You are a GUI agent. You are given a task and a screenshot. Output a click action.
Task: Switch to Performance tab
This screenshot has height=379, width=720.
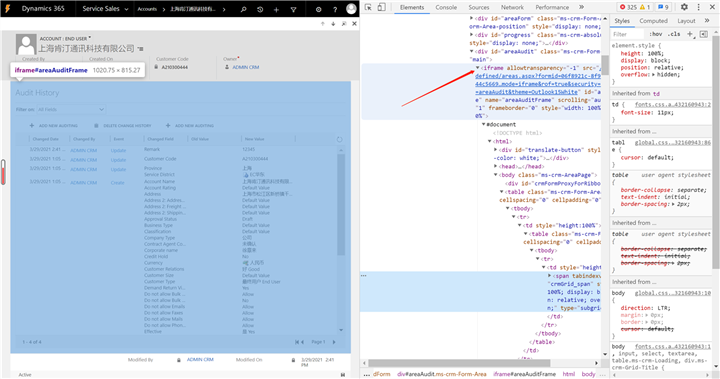pos(552,7)
